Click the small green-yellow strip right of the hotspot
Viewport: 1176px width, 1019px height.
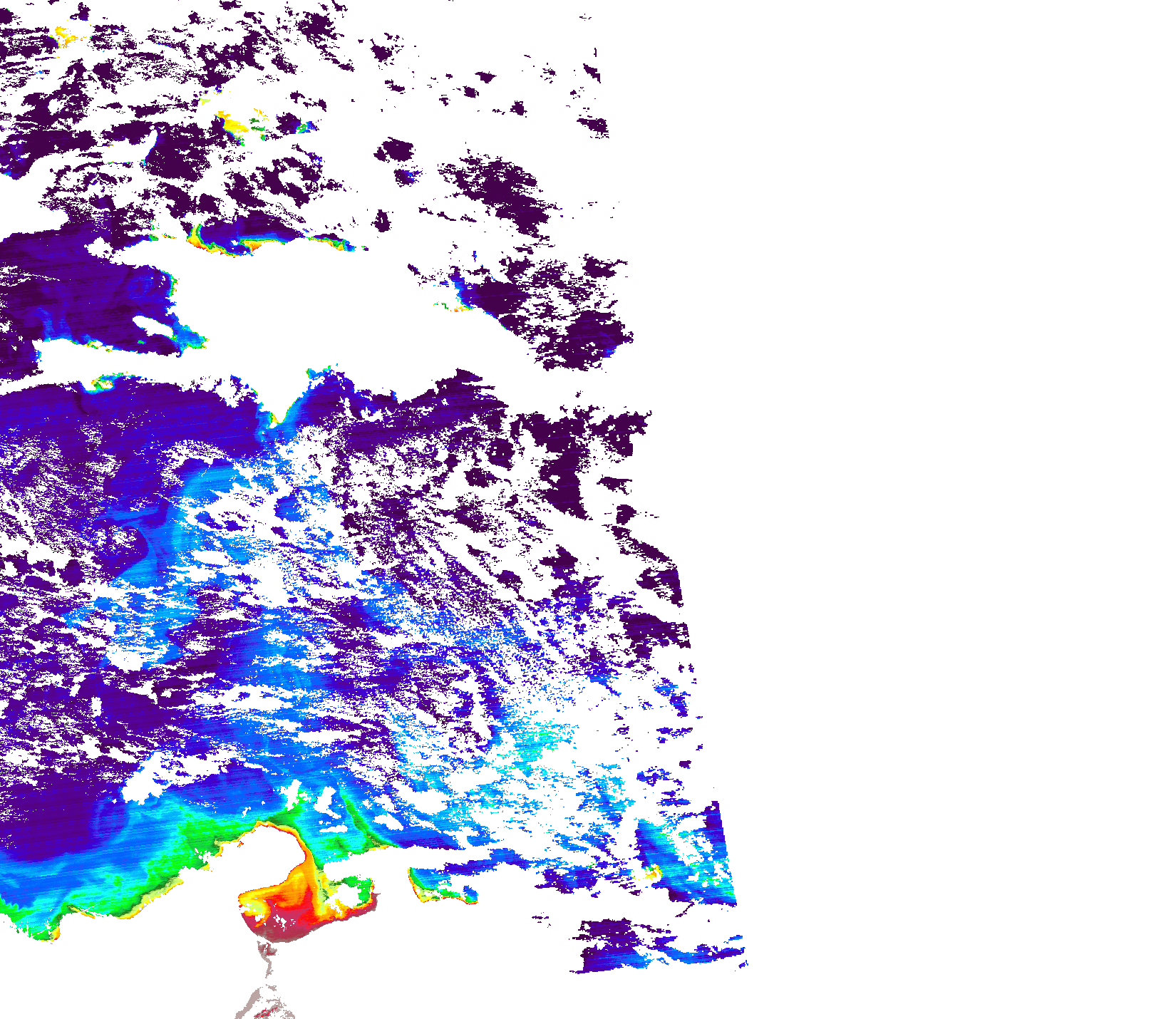[442, 887]
